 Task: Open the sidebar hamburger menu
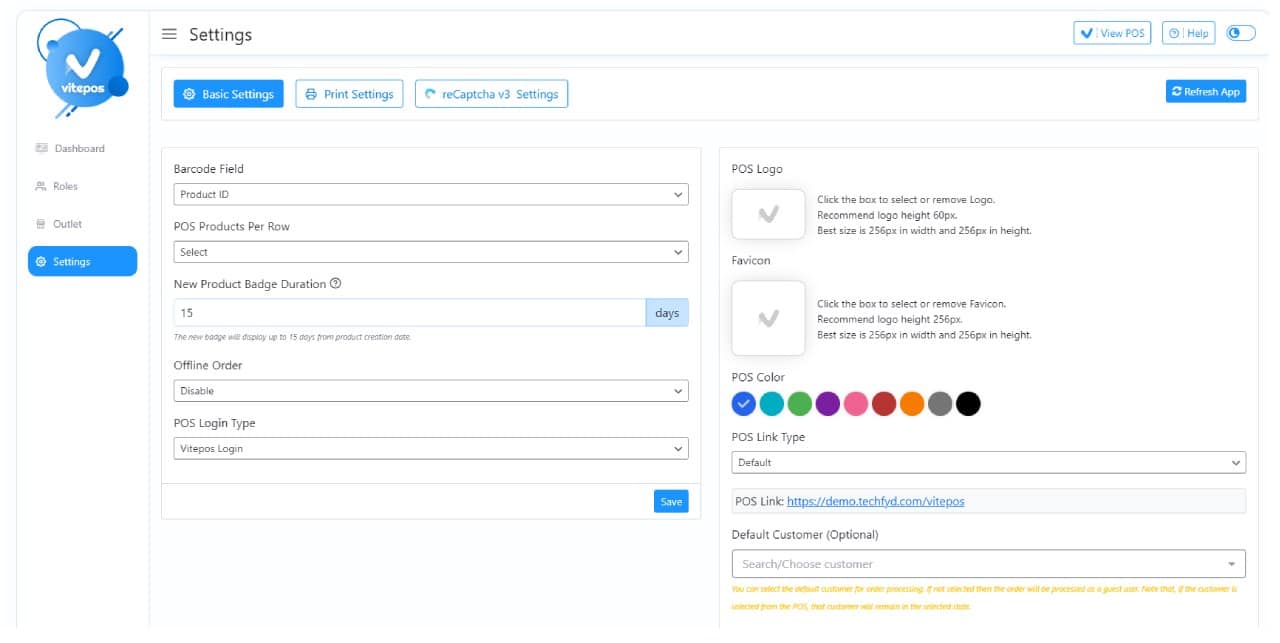169,33
